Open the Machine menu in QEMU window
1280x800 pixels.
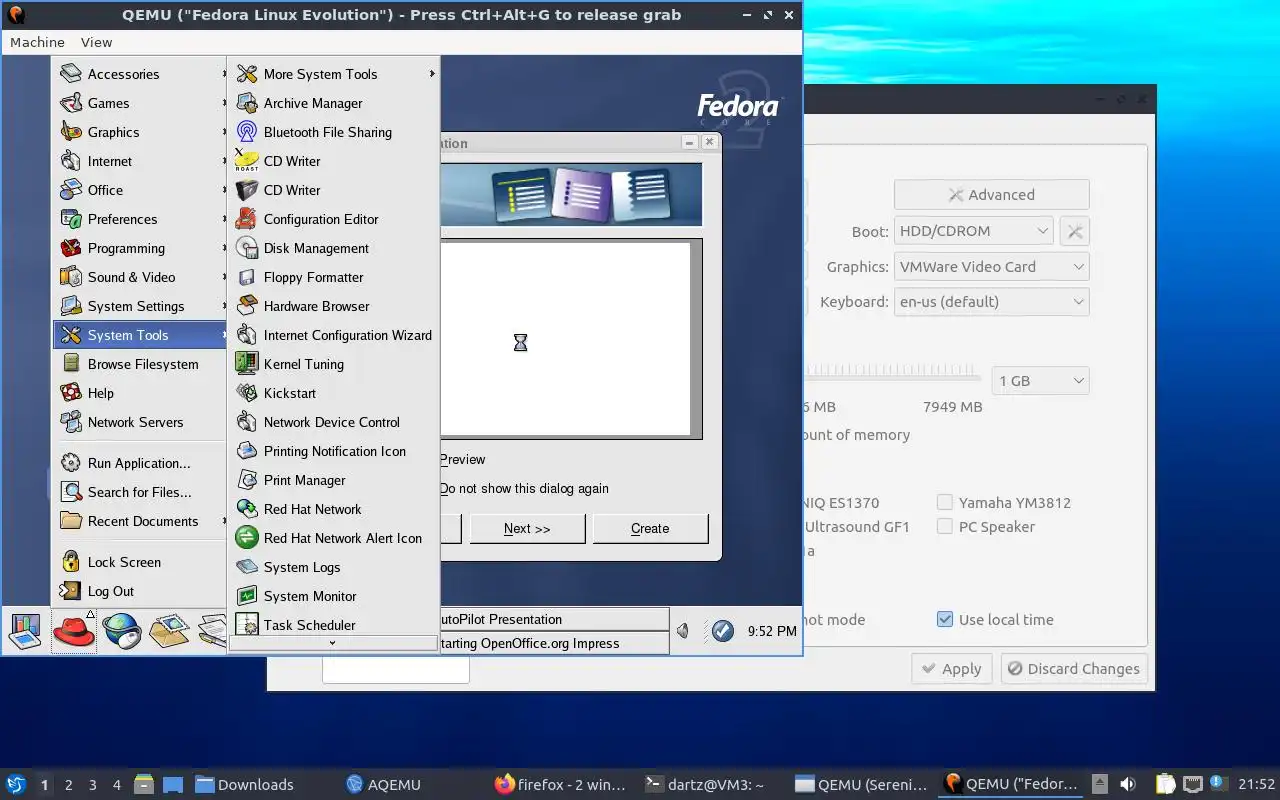(x=37, y=42)
